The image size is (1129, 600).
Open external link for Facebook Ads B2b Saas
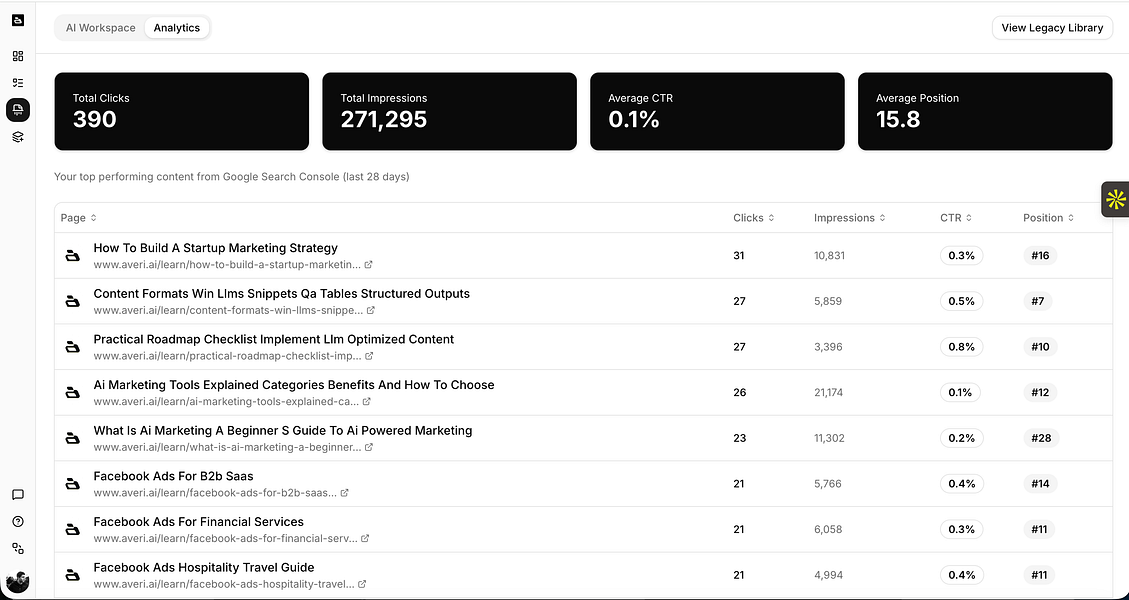point(345,493)
